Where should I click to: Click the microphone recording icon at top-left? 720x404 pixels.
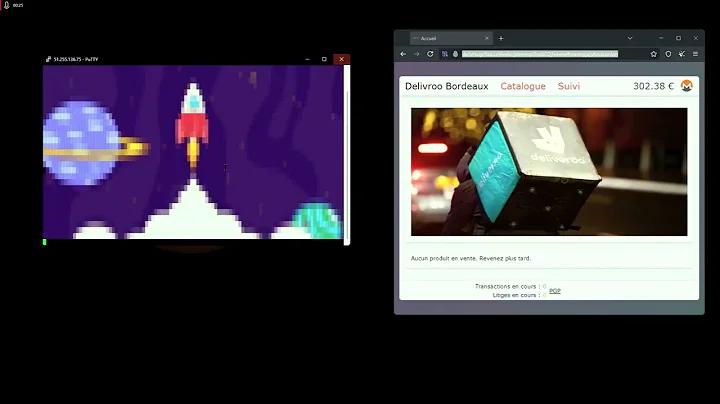(6, 5)
